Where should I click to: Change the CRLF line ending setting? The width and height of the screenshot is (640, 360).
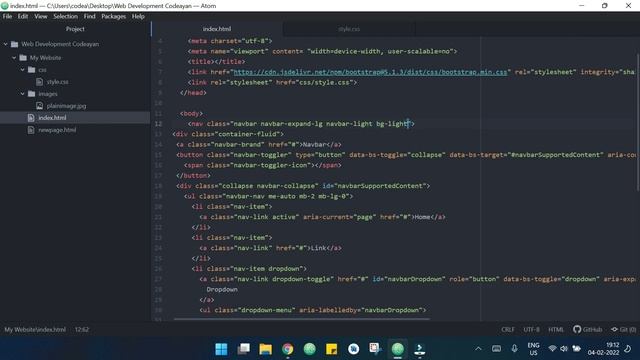pos(508,329)
